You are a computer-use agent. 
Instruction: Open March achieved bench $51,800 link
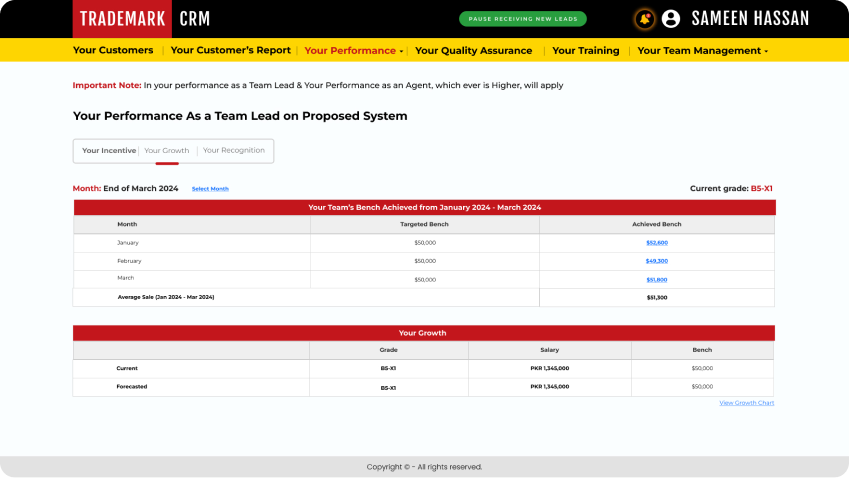tap(656, 280)
